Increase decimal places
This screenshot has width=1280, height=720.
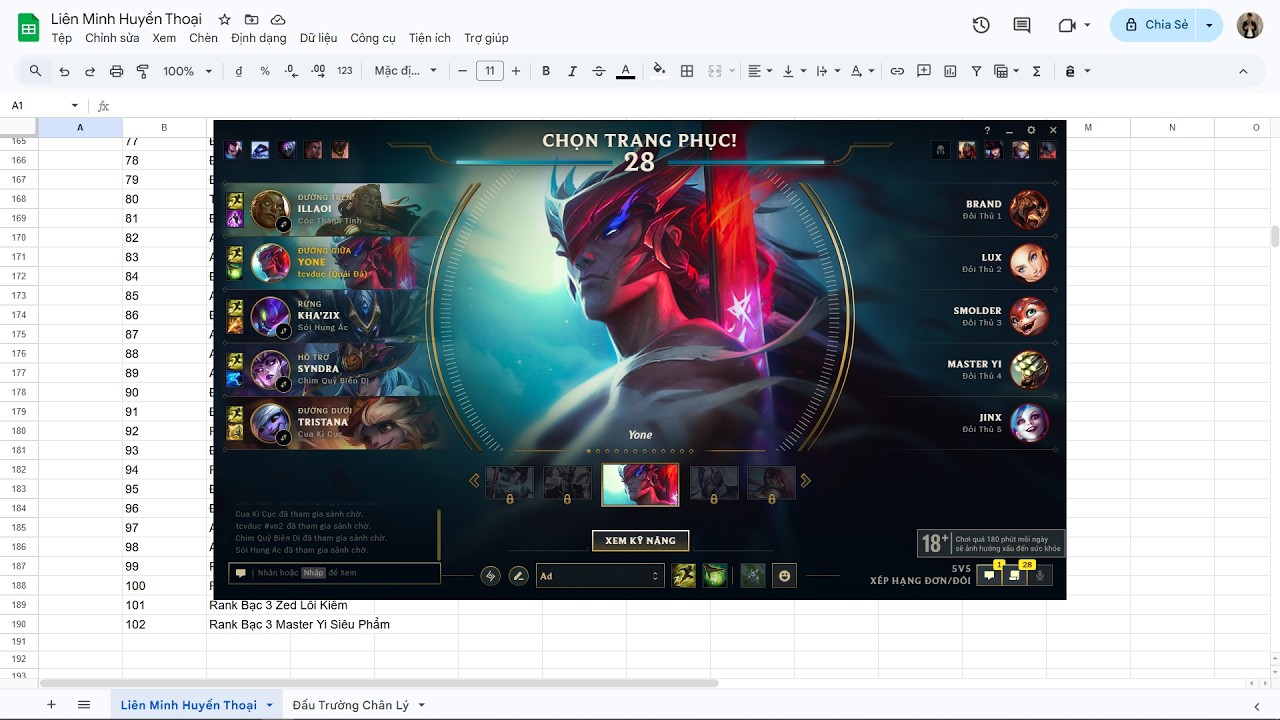[318, 71]
